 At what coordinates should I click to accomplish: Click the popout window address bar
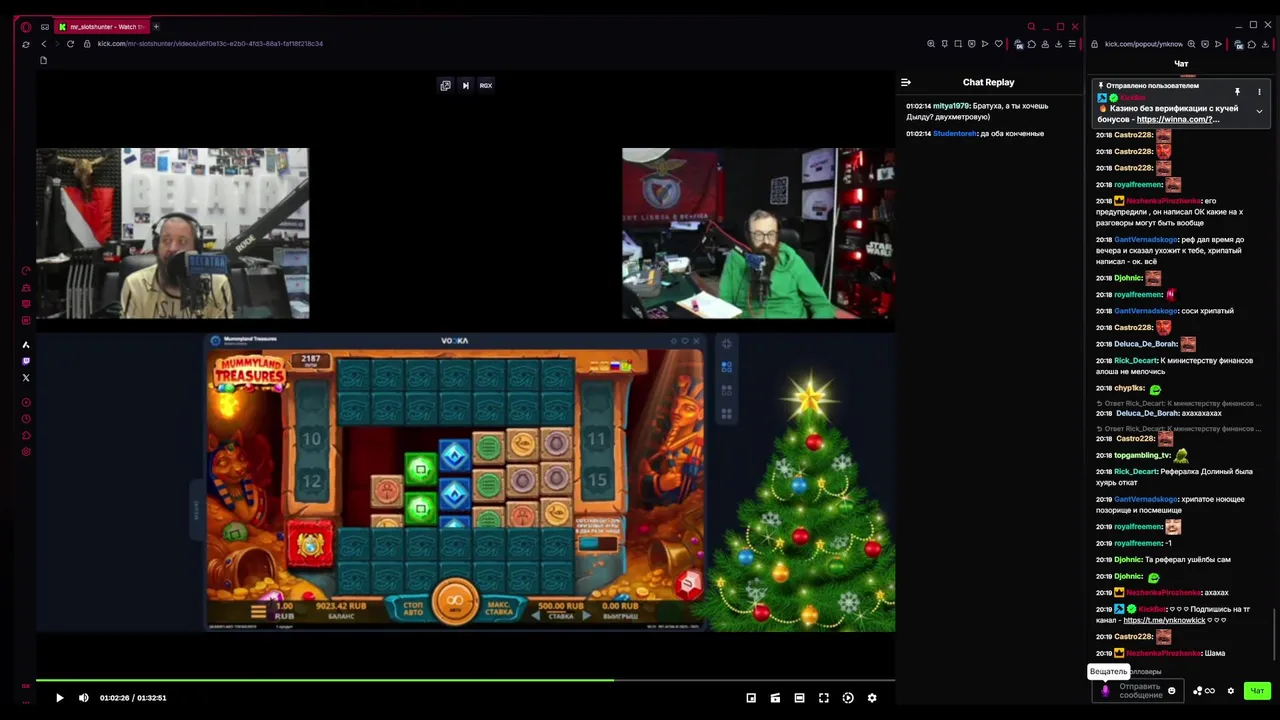[1142, 44]
